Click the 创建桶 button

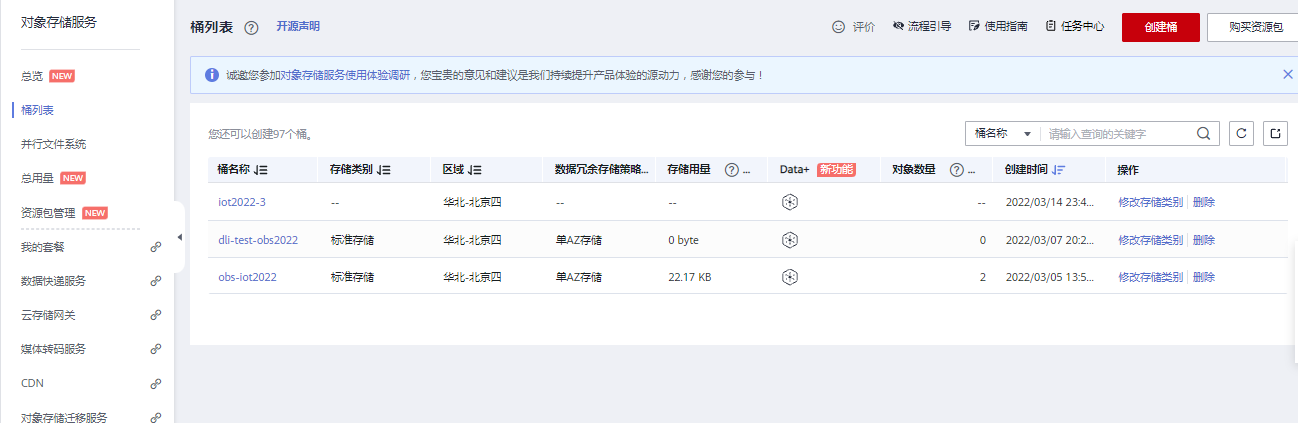click(1160, 27)
